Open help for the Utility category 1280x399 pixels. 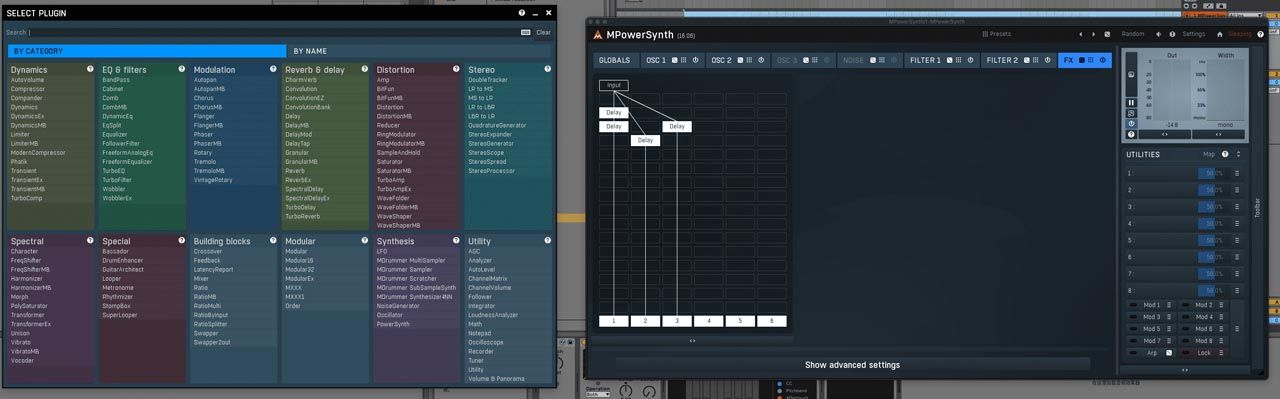547,241
